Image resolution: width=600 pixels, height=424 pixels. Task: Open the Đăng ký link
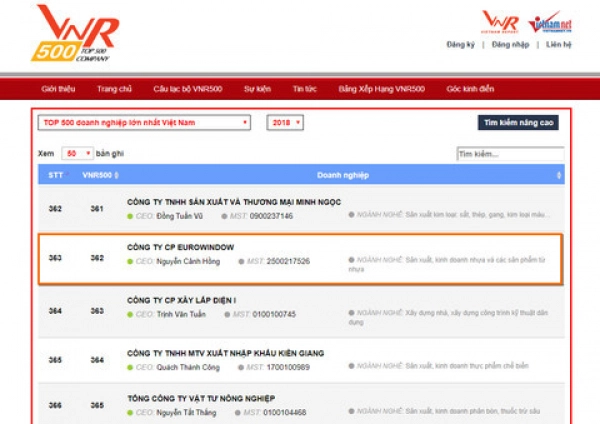coord(460,45)
